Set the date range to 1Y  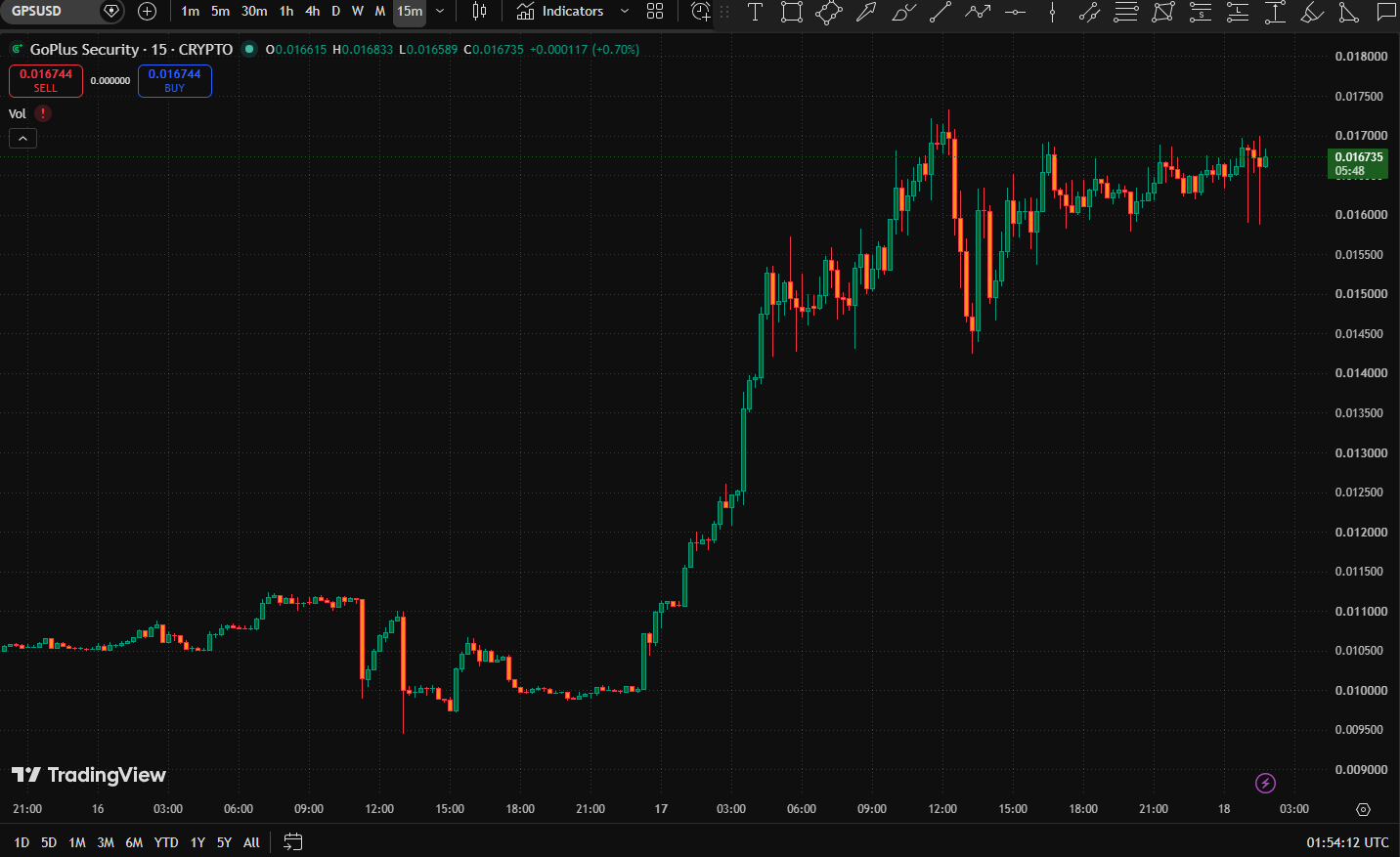click(197, 842)
